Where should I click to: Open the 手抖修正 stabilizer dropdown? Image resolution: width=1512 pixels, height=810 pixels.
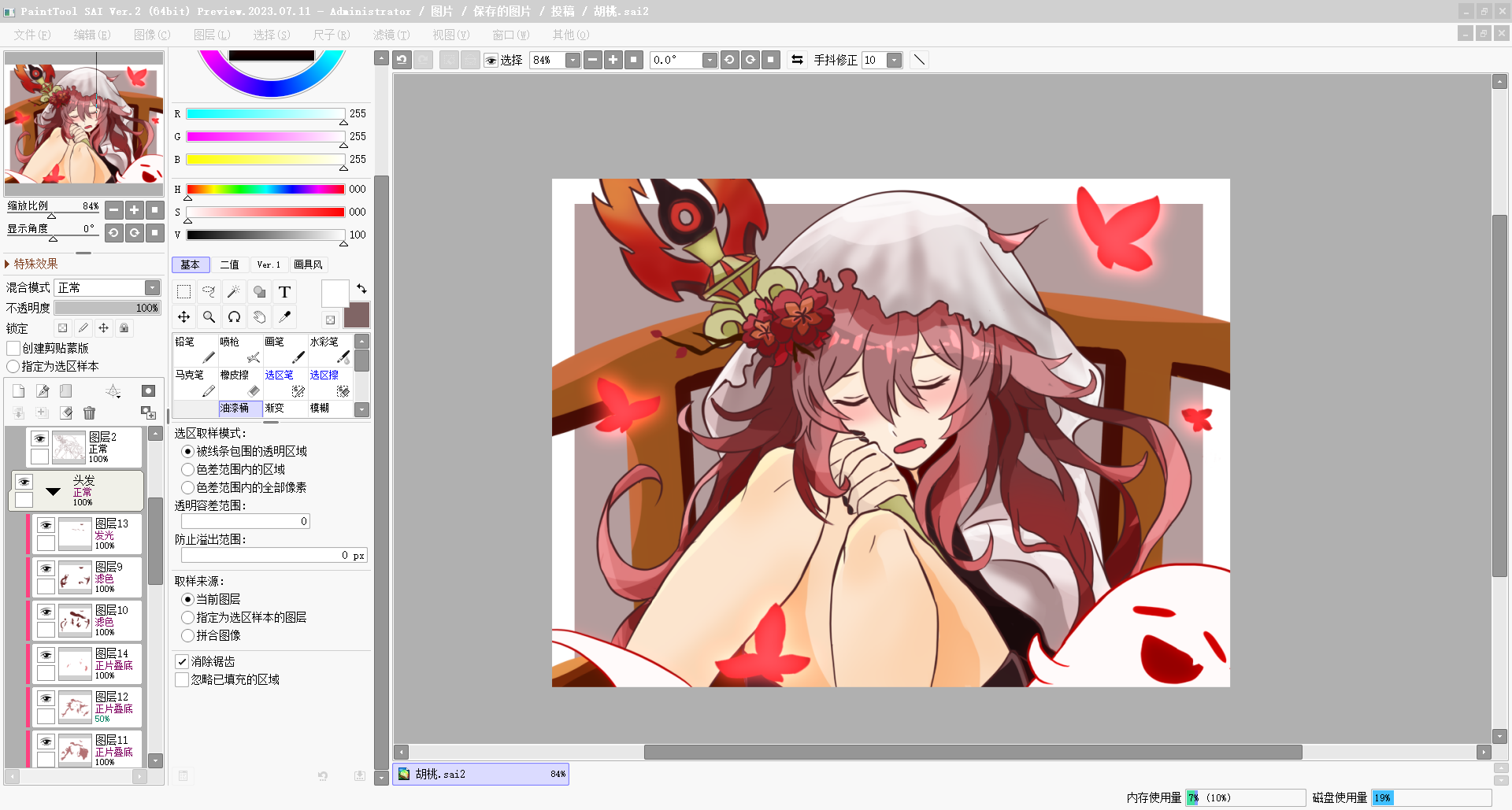click(x=894, y=61)
